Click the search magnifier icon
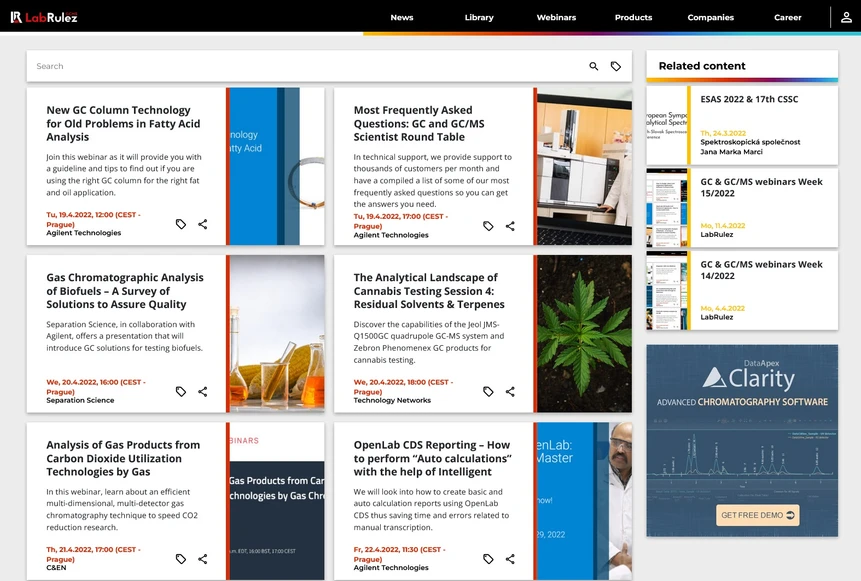Screen dimensions: 861x581 pyautogui.click(x=594, y=66)
